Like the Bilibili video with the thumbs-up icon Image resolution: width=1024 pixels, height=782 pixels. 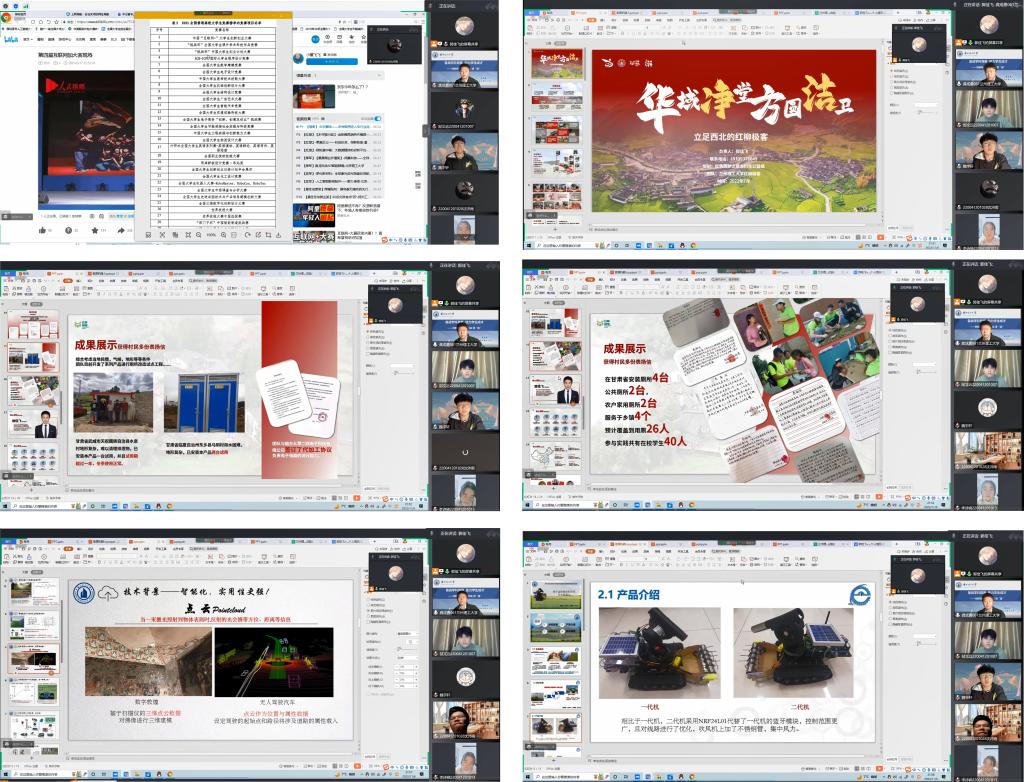click(43, 231)
